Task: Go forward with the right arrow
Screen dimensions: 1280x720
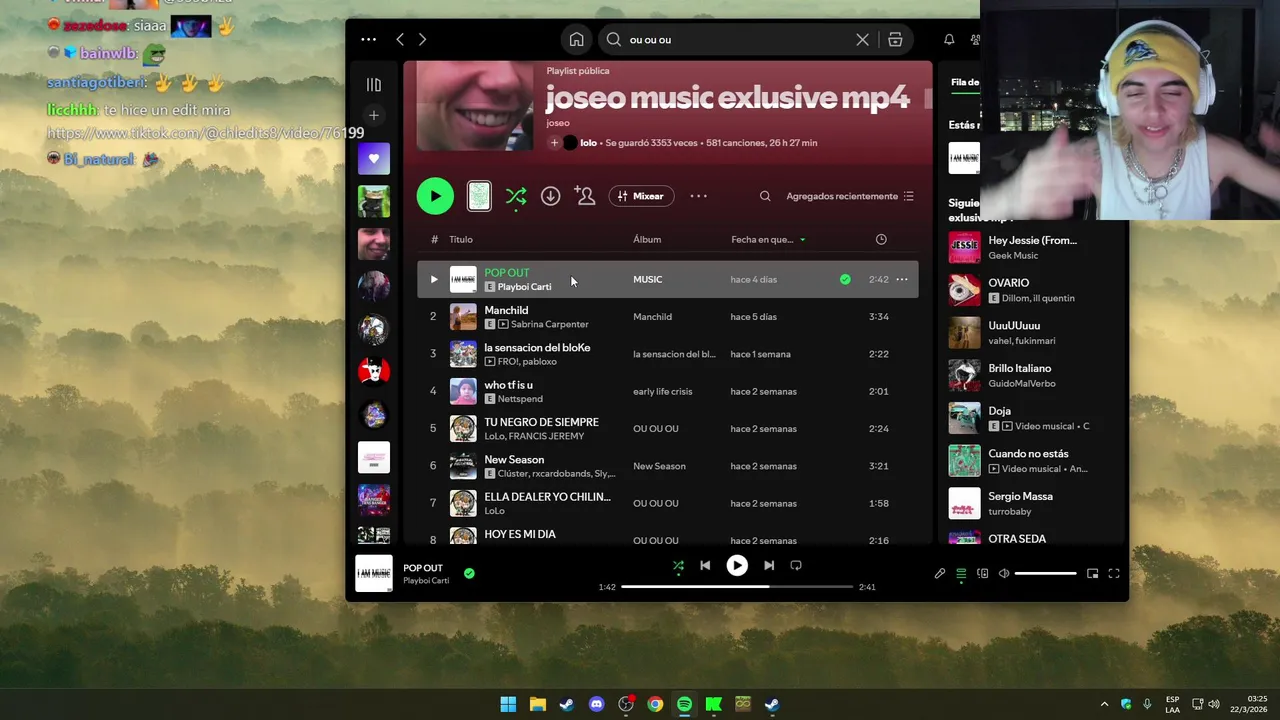Action: (x=422, y=40)
